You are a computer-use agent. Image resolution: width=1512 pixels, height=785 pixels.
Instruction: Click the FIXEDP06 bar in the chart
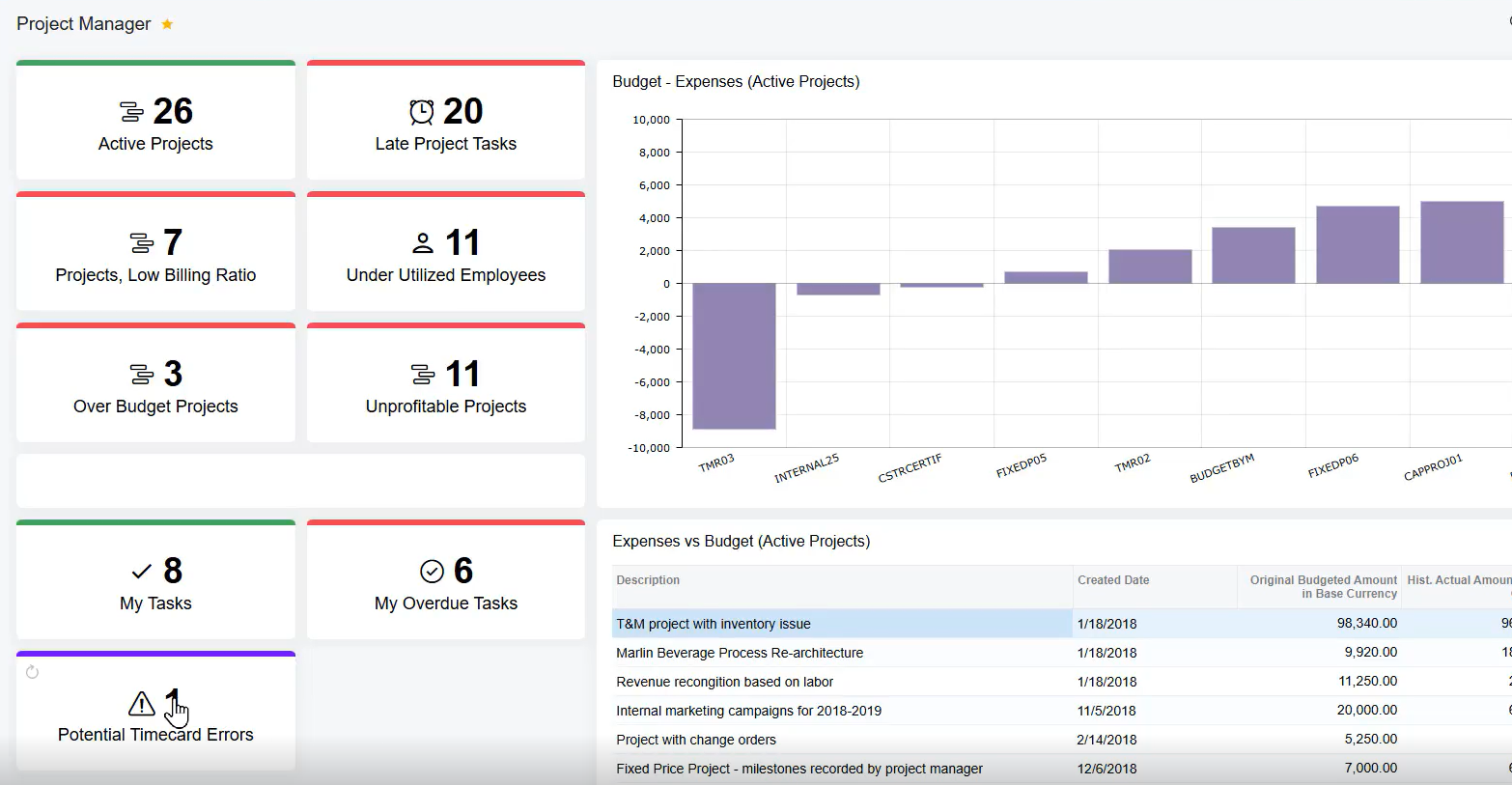[x=1358, y=244]
